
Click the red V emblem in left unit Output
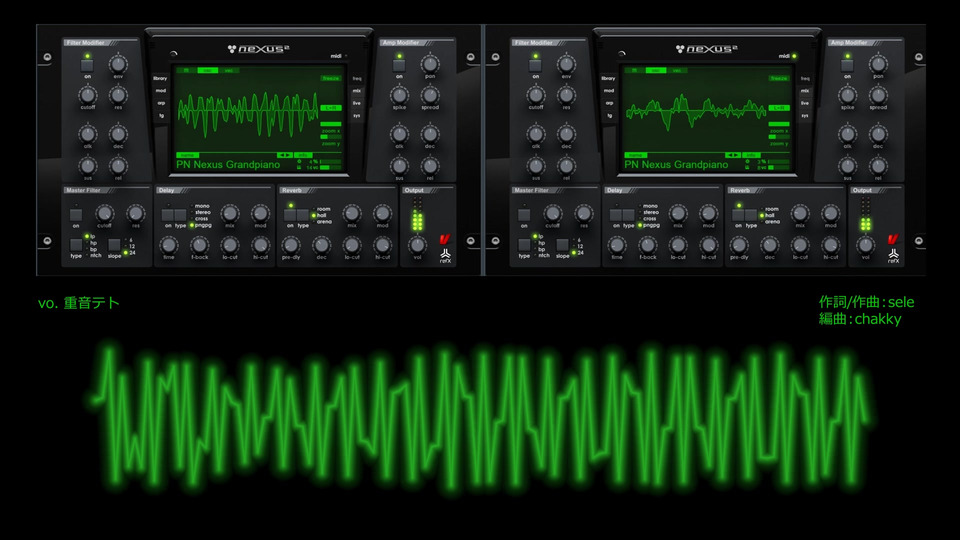(444, 239)
